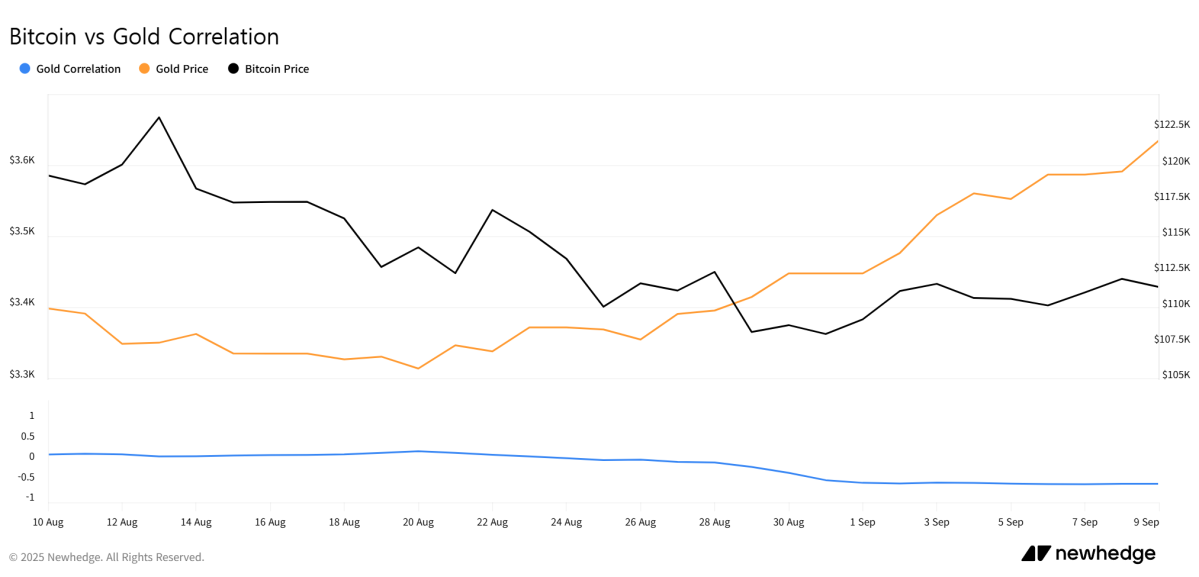The height and width of the screenshot is (577, 1199).
Task: Click the orange Gold Price legend dot
Action: pos(144,69)
